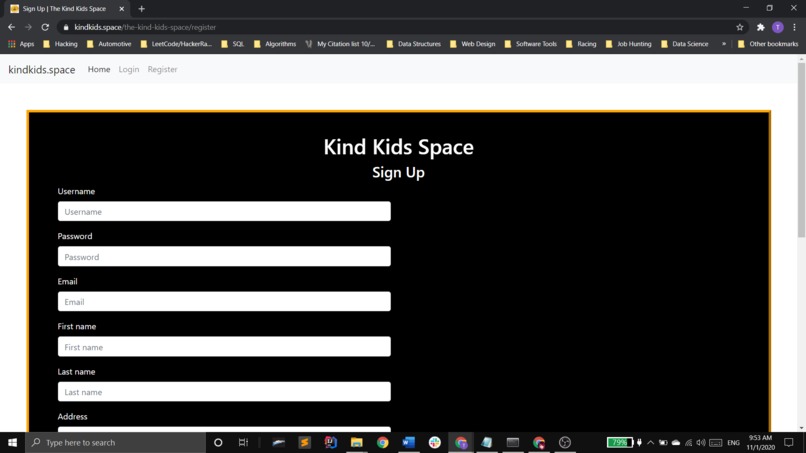Screen dimensions: 806x453
Task: Open the Login nav link
Action: coord(129,69)
